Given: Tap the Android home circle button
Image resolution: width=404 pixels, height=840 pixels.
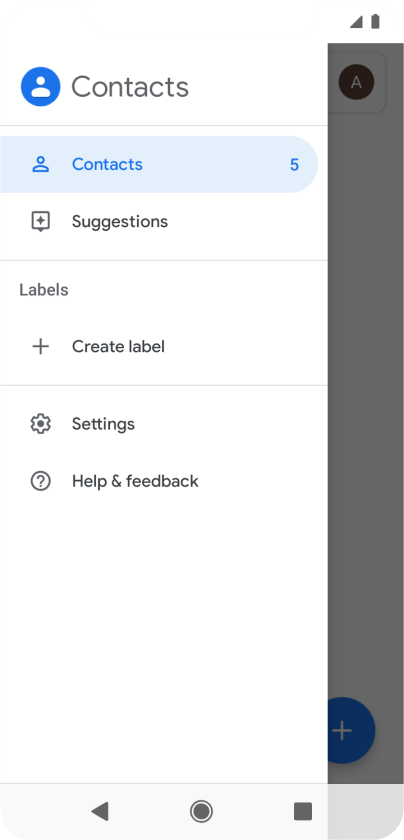Looking at the screenshot, I should (x=201, y=812).
